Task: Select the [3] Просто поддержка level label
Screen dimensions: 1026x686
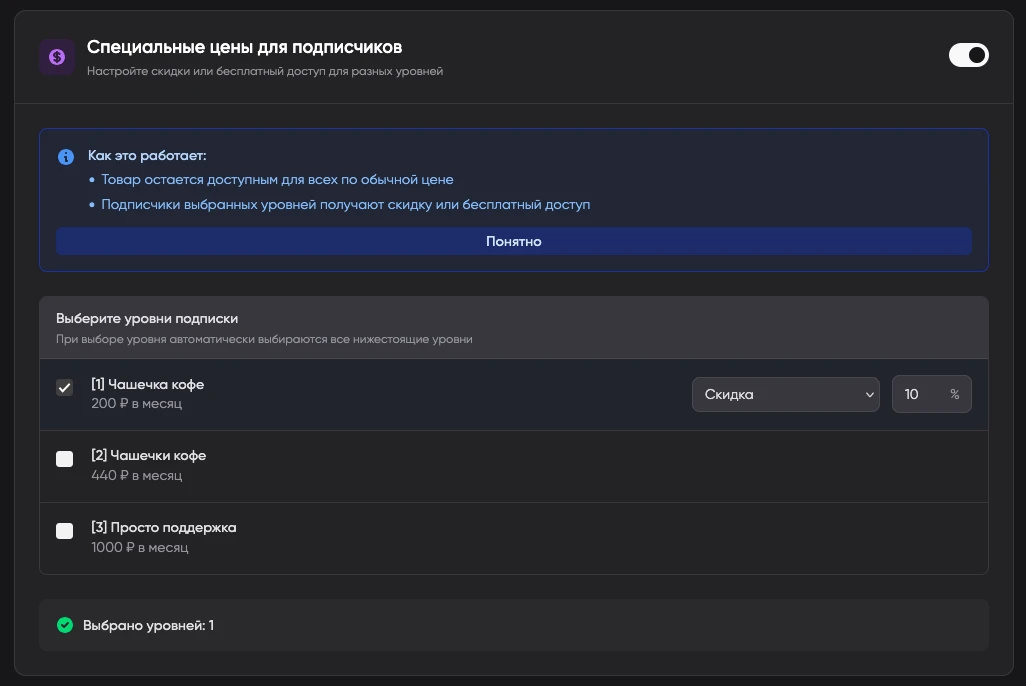Action: [x=163, y=527]
